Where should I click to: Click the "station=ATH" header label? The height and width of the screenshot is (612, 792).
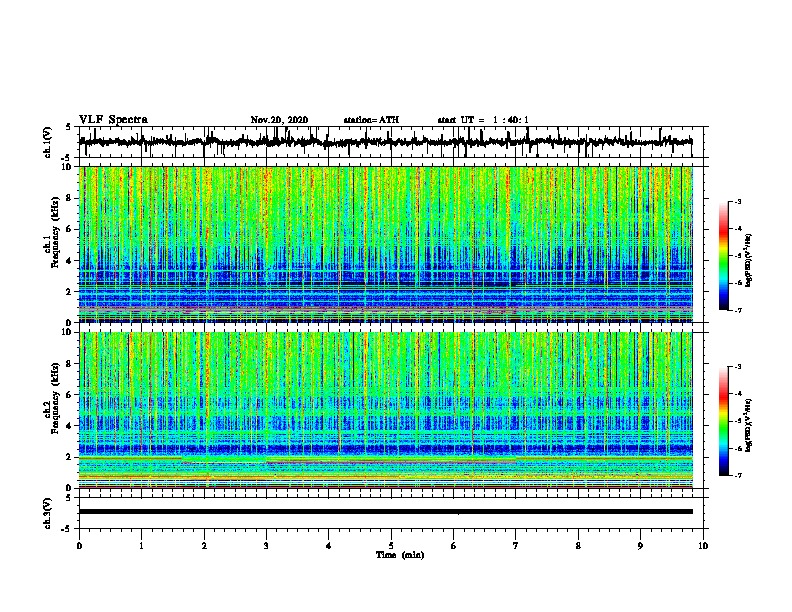371,120
